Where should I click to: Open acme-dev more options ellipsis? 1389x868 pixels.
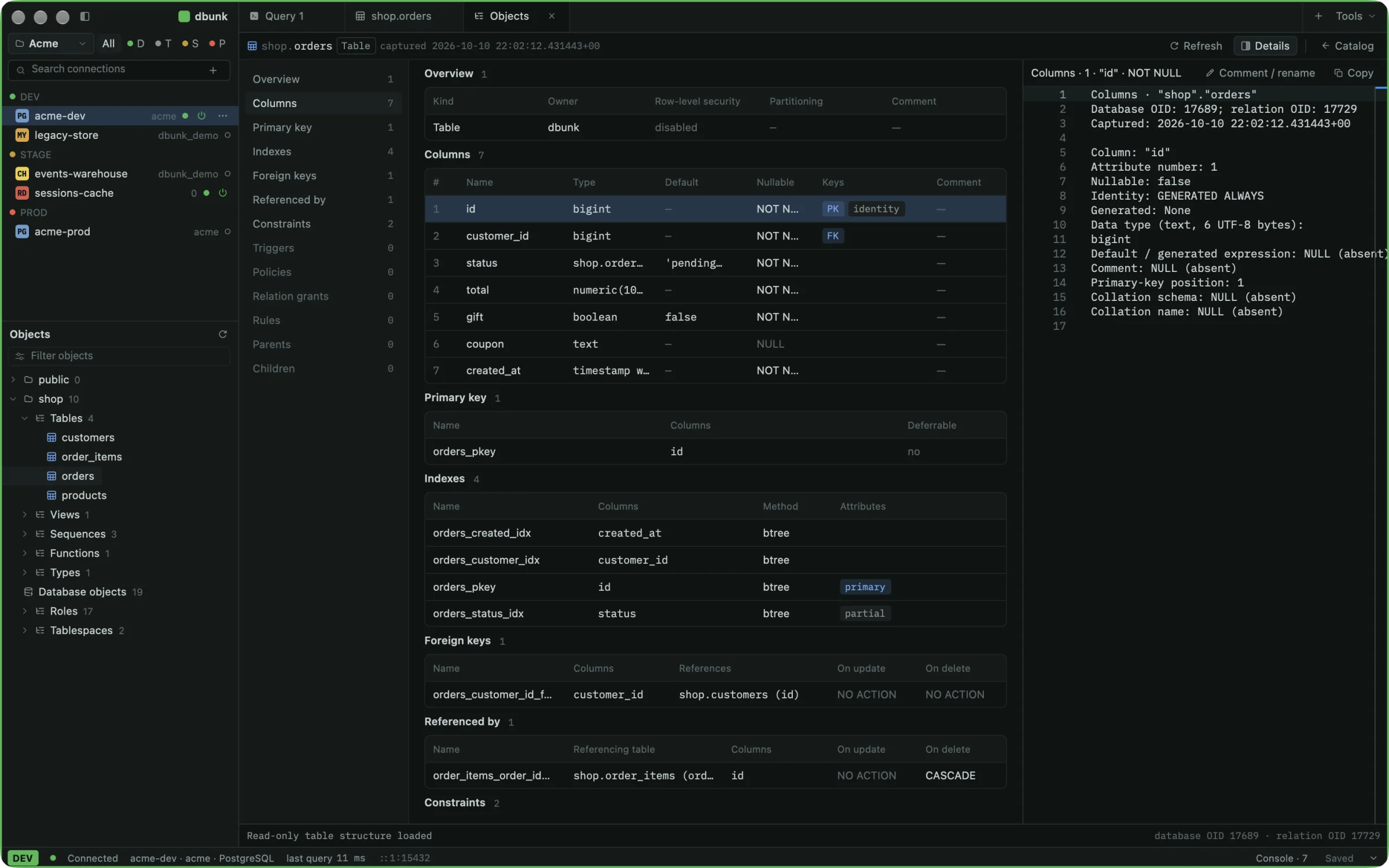(x=222, y=116)
